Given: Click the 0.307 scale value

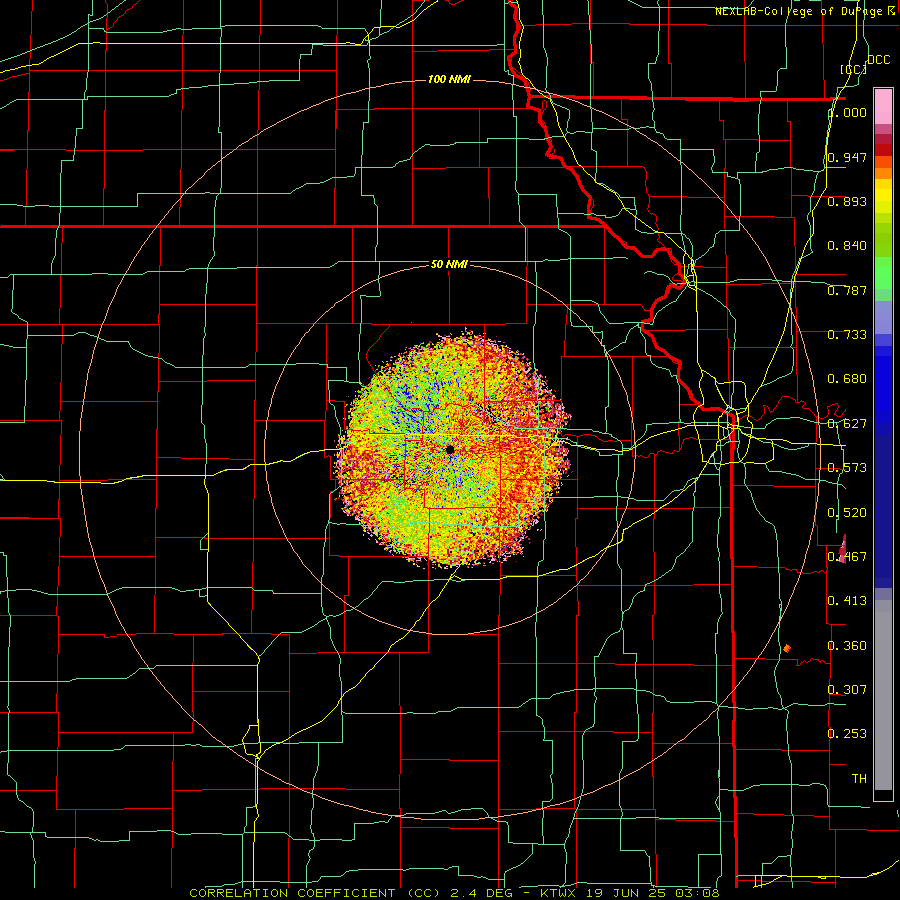Looking at the screenshot, I should coord(847,689).
